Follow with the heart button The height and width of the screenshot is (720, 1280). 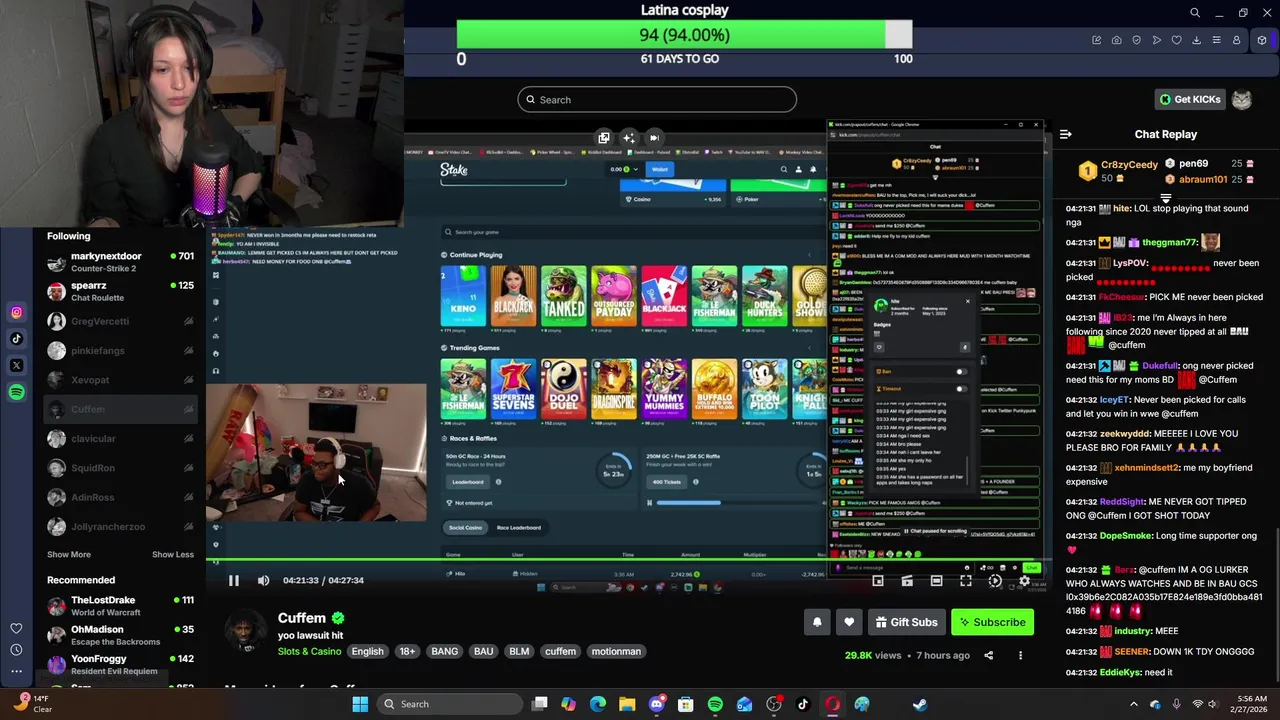point(849,622)
